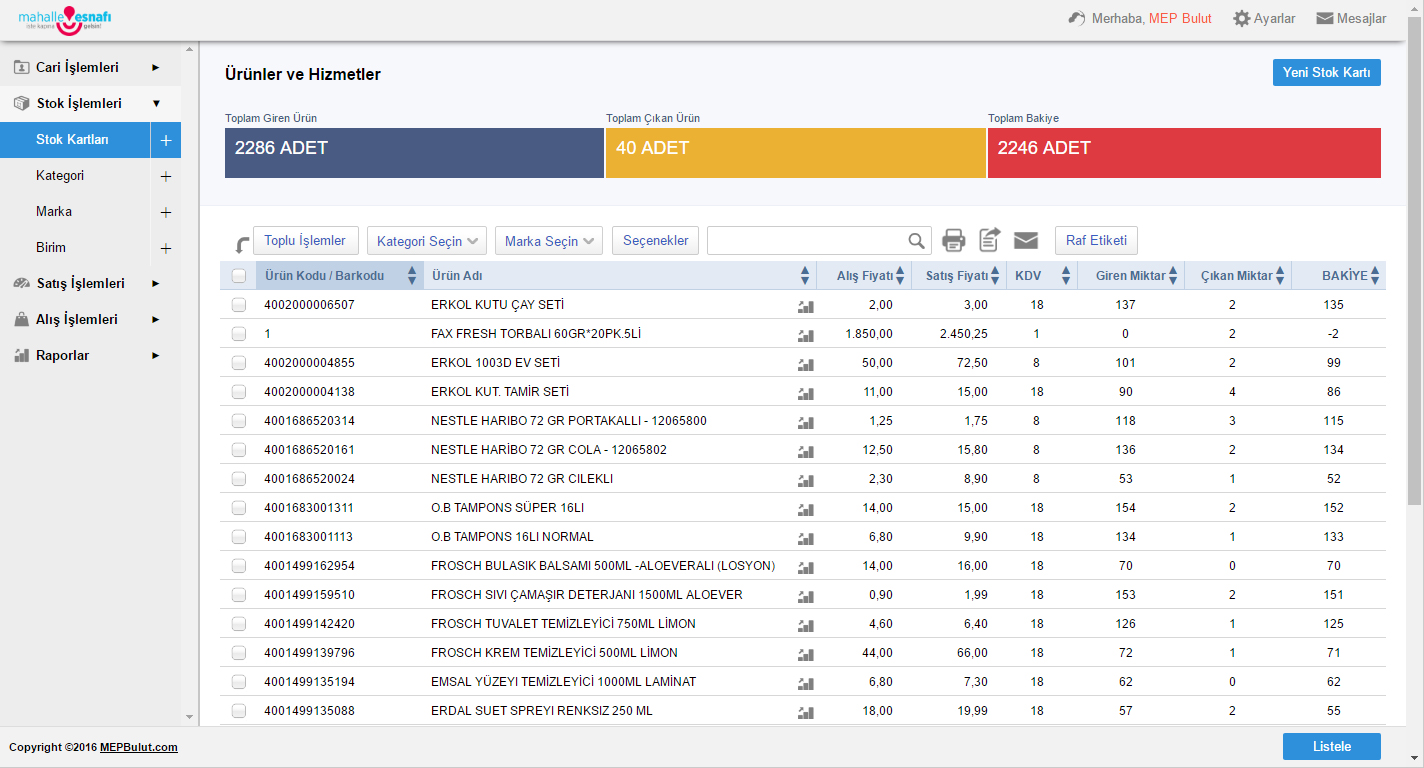Image resolution: width=1424 pixels, height=768 pixels.
Task: Sort by Alış Fiyatı column
Action: [864, 276]
